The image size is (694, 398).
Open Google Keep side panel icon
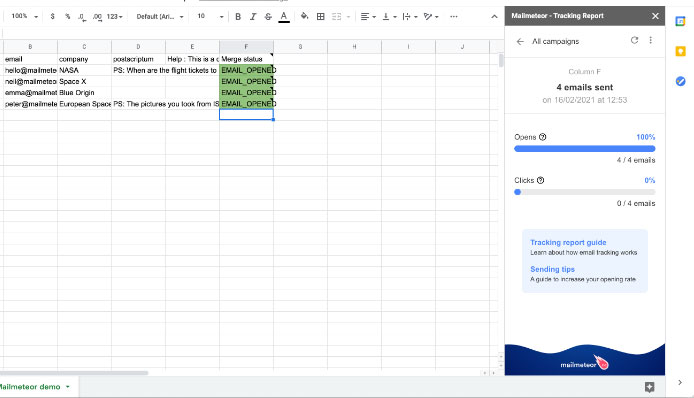coord(680,51)
